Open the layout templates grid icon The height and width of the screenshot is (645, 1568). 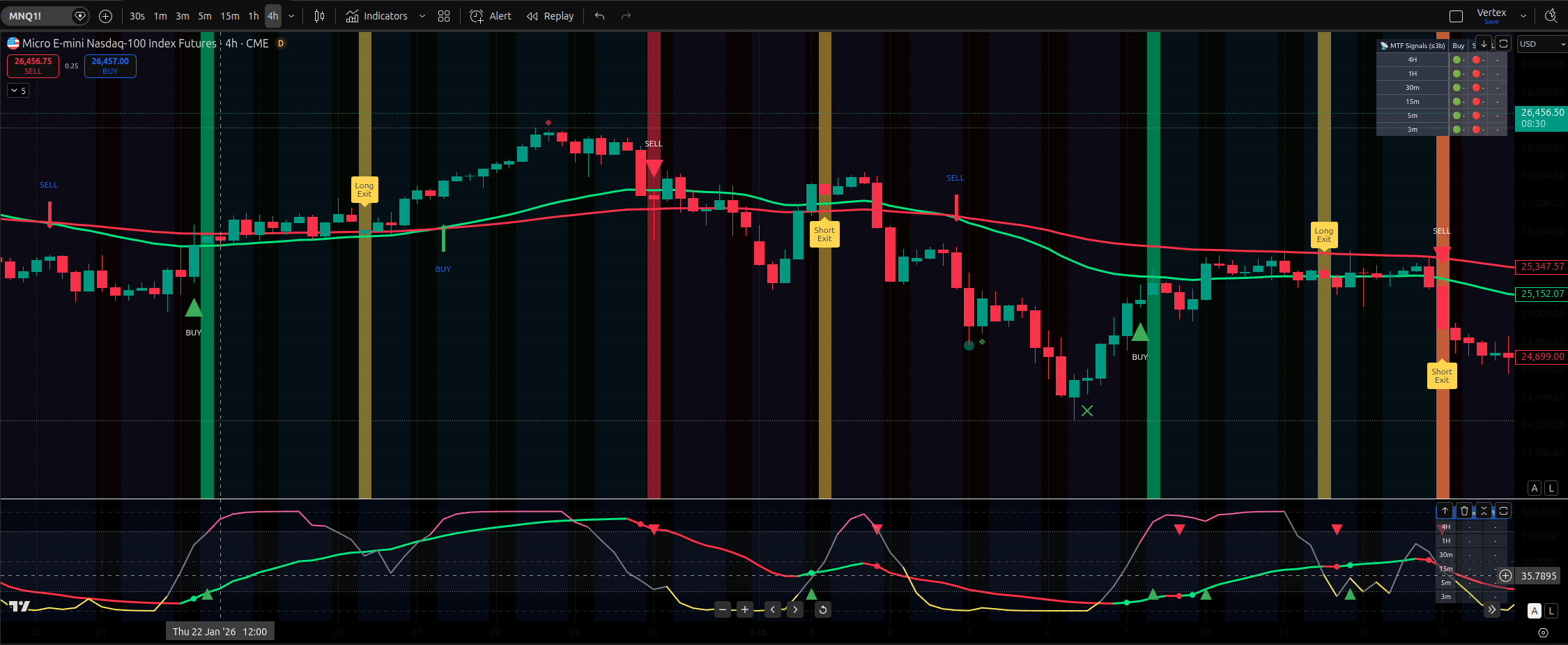point(444,16)
